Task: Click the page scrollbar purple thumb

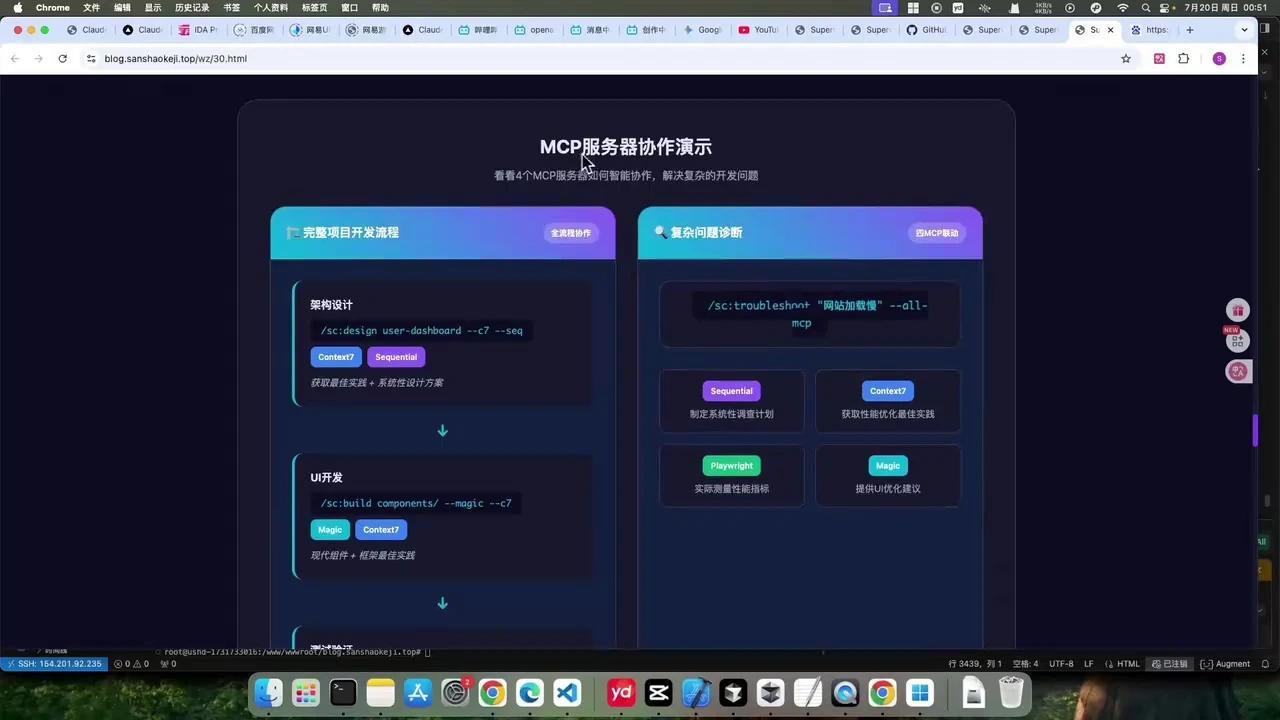Action: [x=1255, y=431]
